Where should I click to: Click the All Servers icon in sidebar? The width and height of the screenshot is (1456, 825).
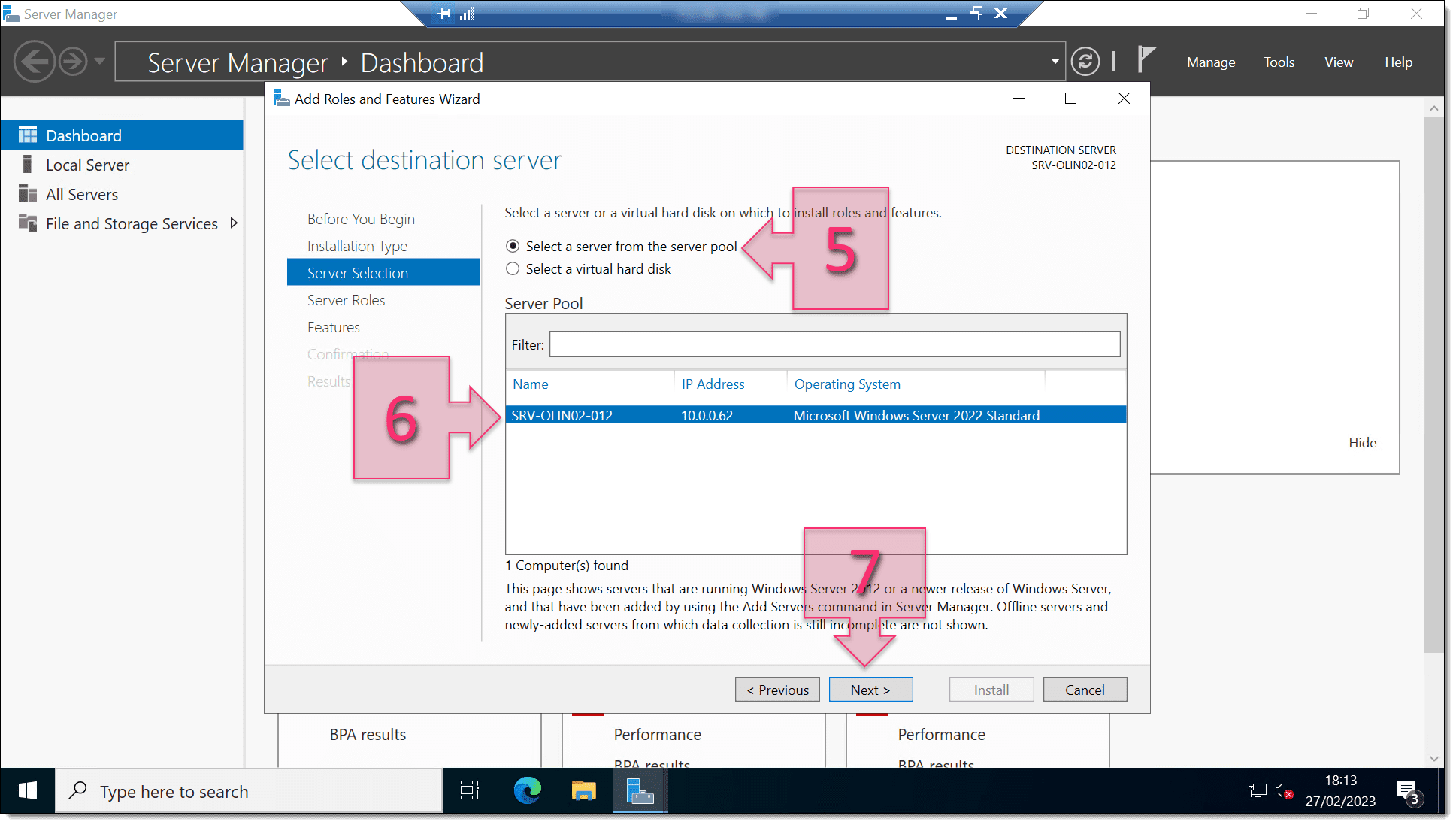pyautogui.click(x=28, y=194)
